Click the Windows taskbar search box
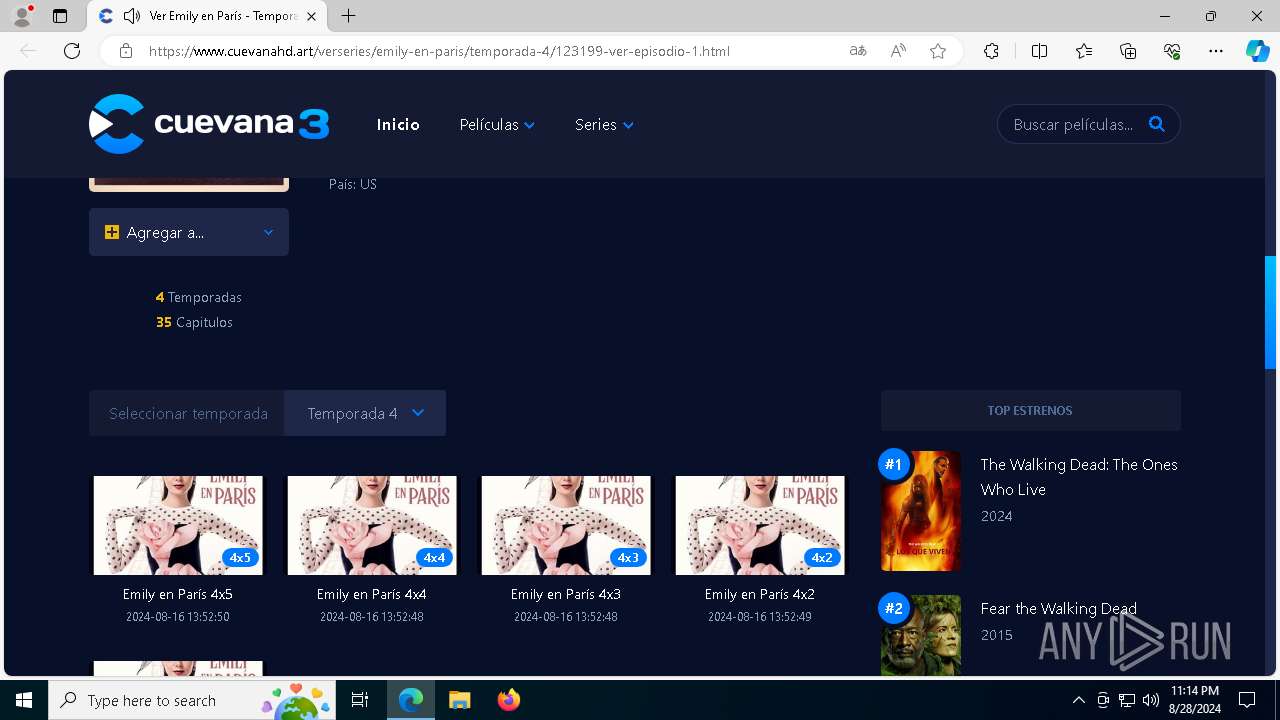Screen dimensions: 1280x720 tap(192, 700)
